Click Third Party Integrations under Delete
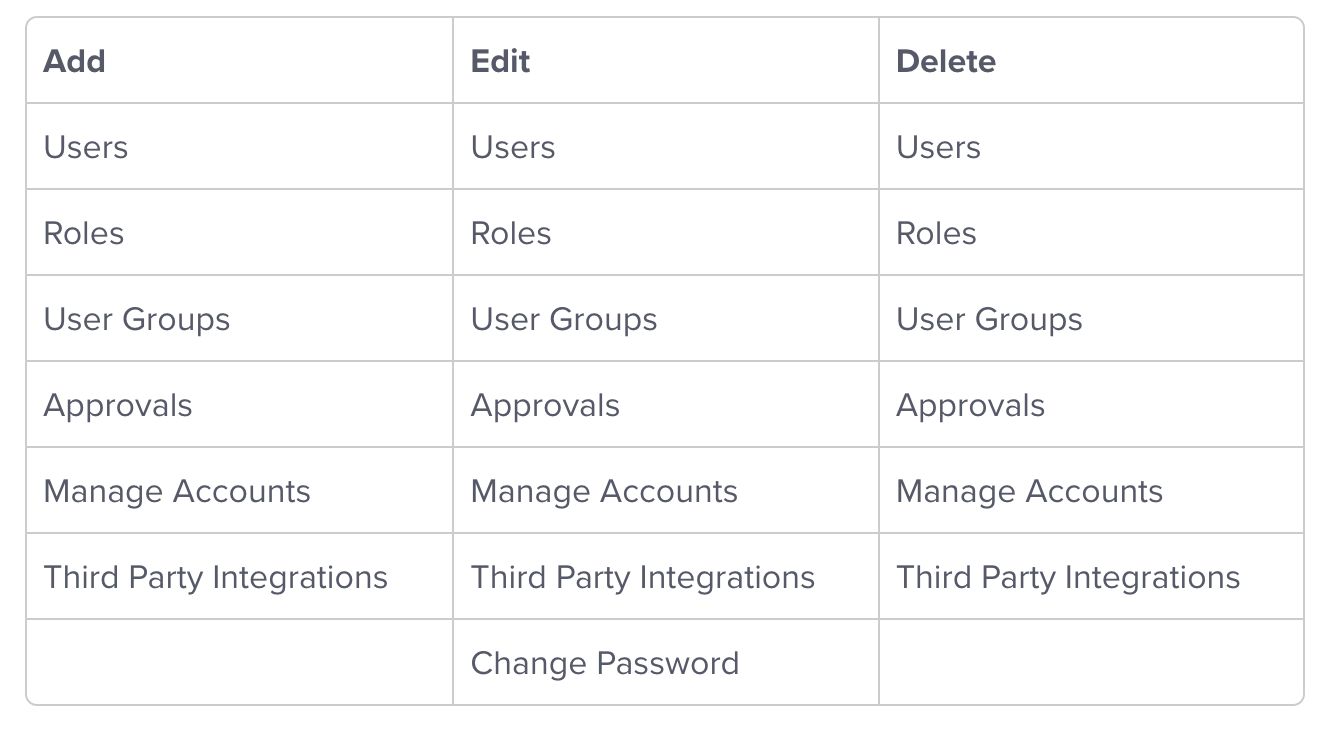1320x736 pixels. point(1068,577)
